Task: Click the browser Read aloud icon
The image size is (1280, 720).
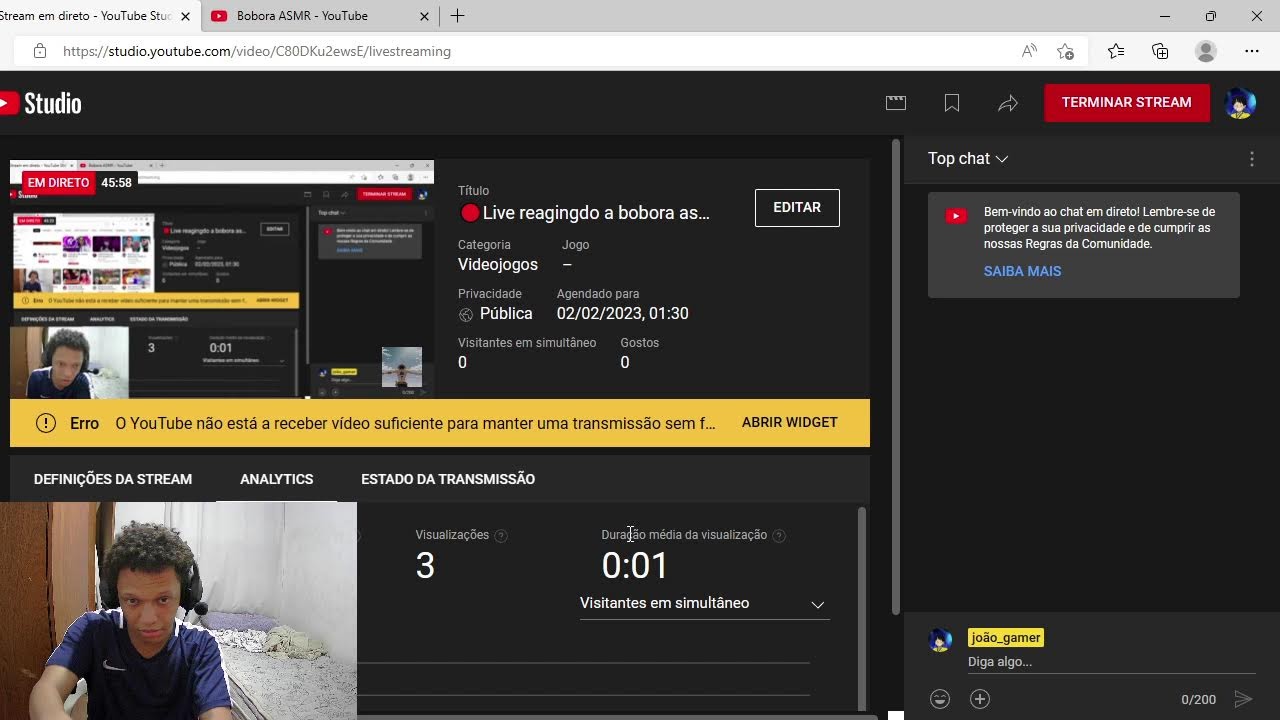Action: pos(1029,51)
